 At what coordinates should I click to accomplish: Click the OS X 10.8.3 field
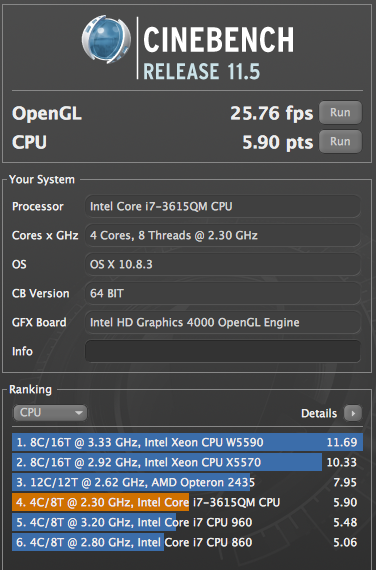coord(223,264)
